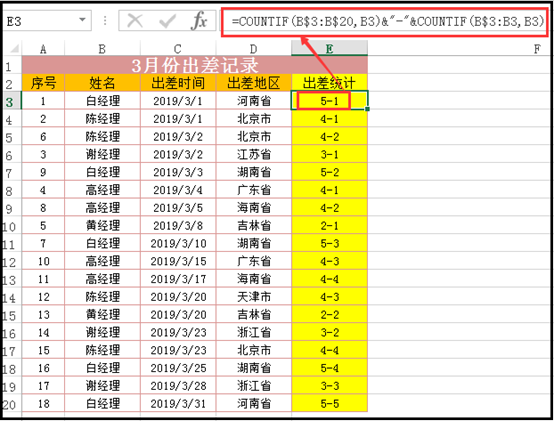Viewport: 554px width, 421px height.
Task: Select the cell showing 5-3
Action: point(329,243)
